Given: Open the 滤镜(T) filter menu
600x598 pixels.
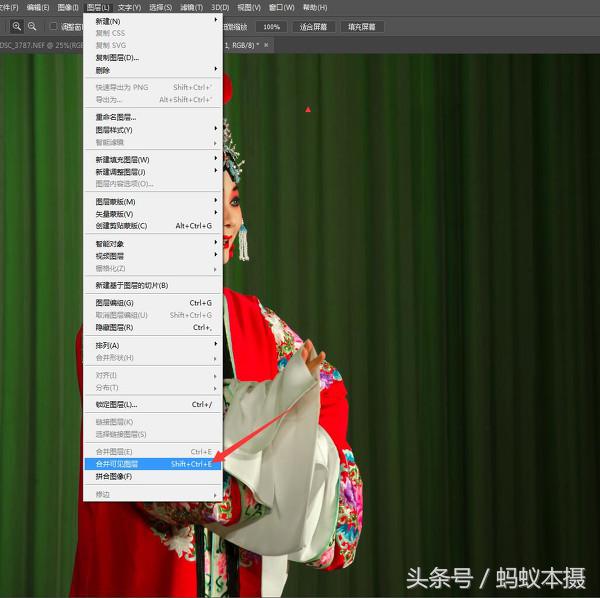Looking at the screenshot, I should (x=191, y=7).
